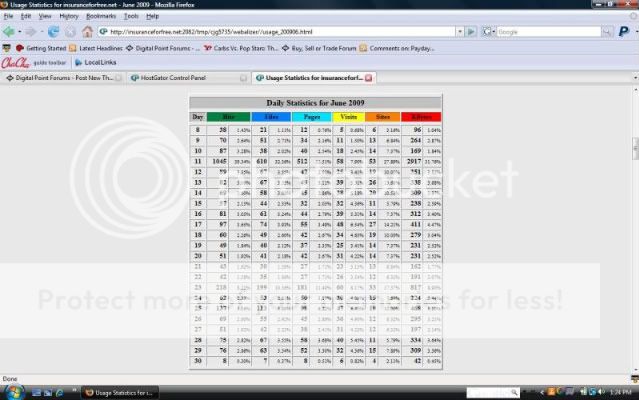This screenshot has height=400, width=639.
Task: Open Buy, Sell or Trade Forum bookmark
Action: [319, 48]
